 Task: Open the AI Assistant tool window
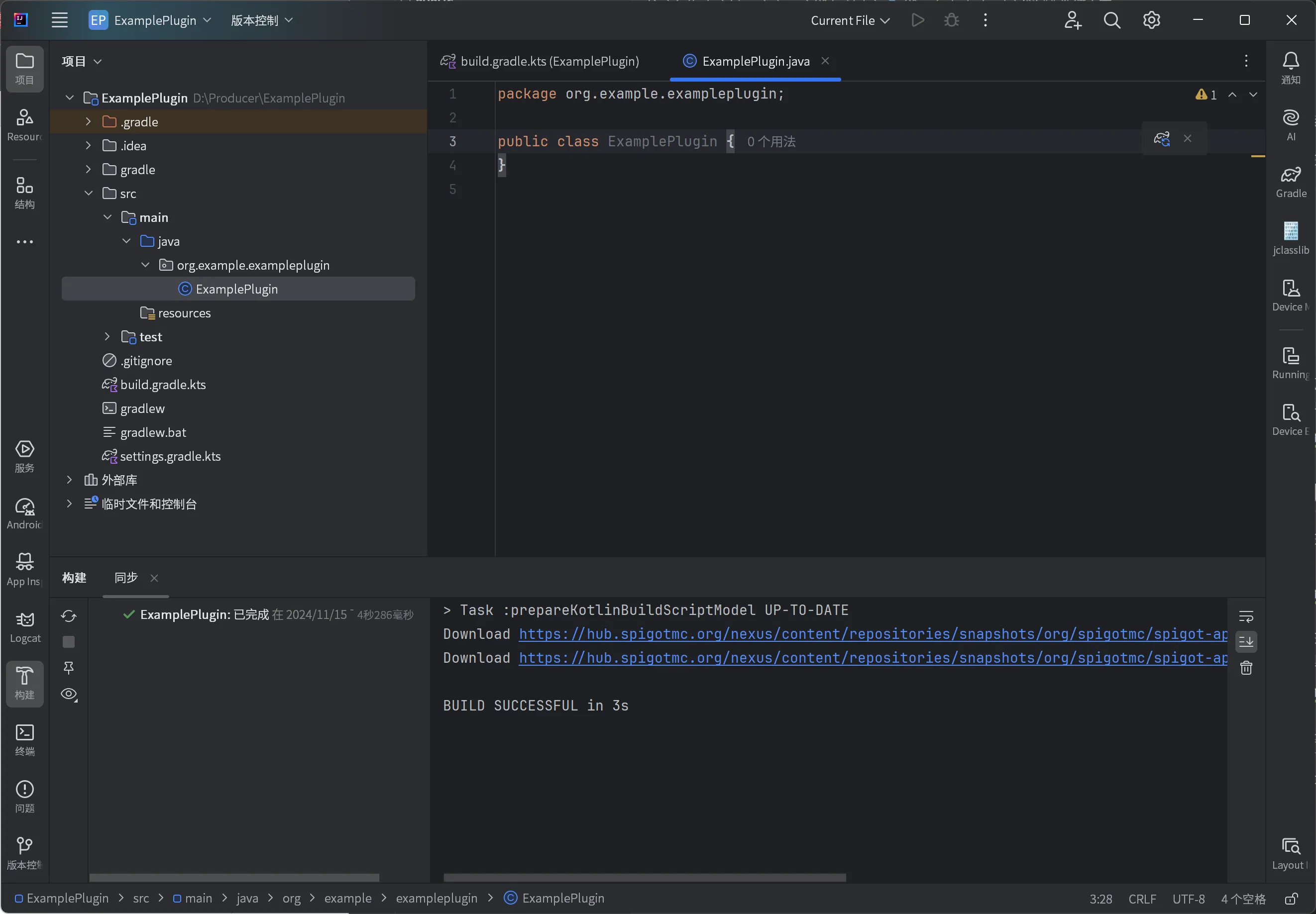point(1291,125)
